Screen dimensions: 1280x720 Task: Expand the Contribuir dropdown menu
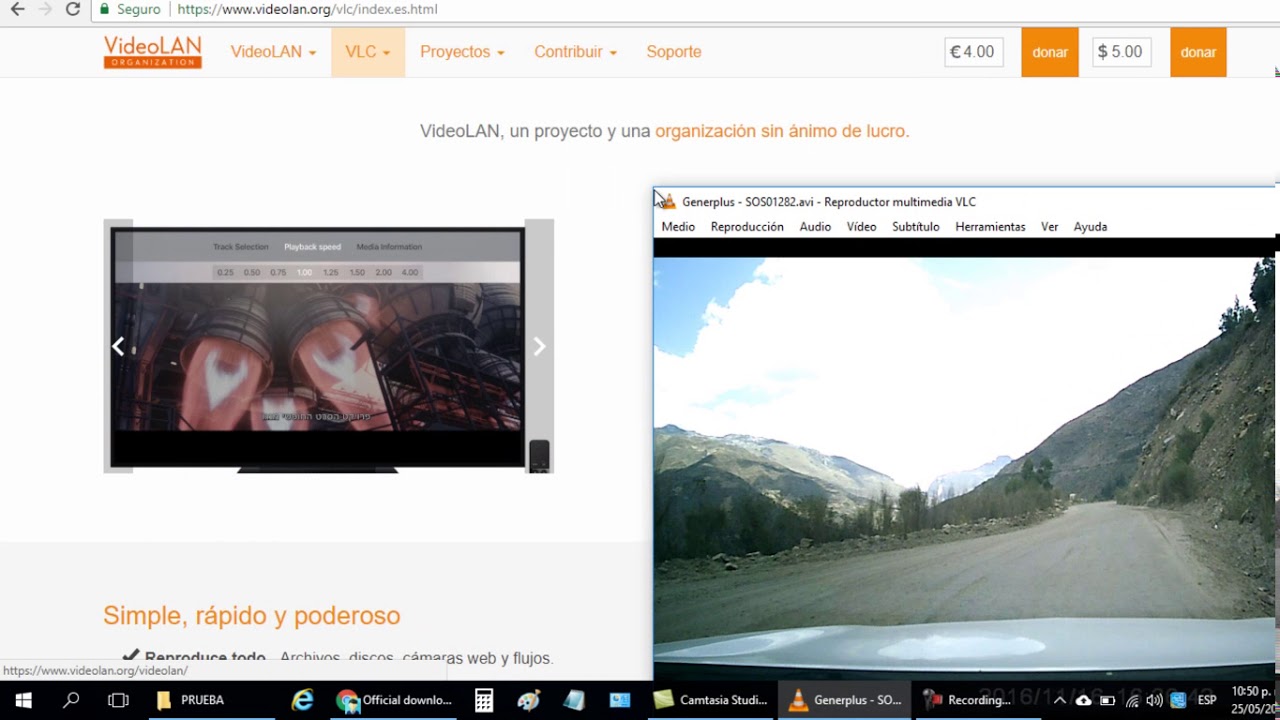[575, 52]
